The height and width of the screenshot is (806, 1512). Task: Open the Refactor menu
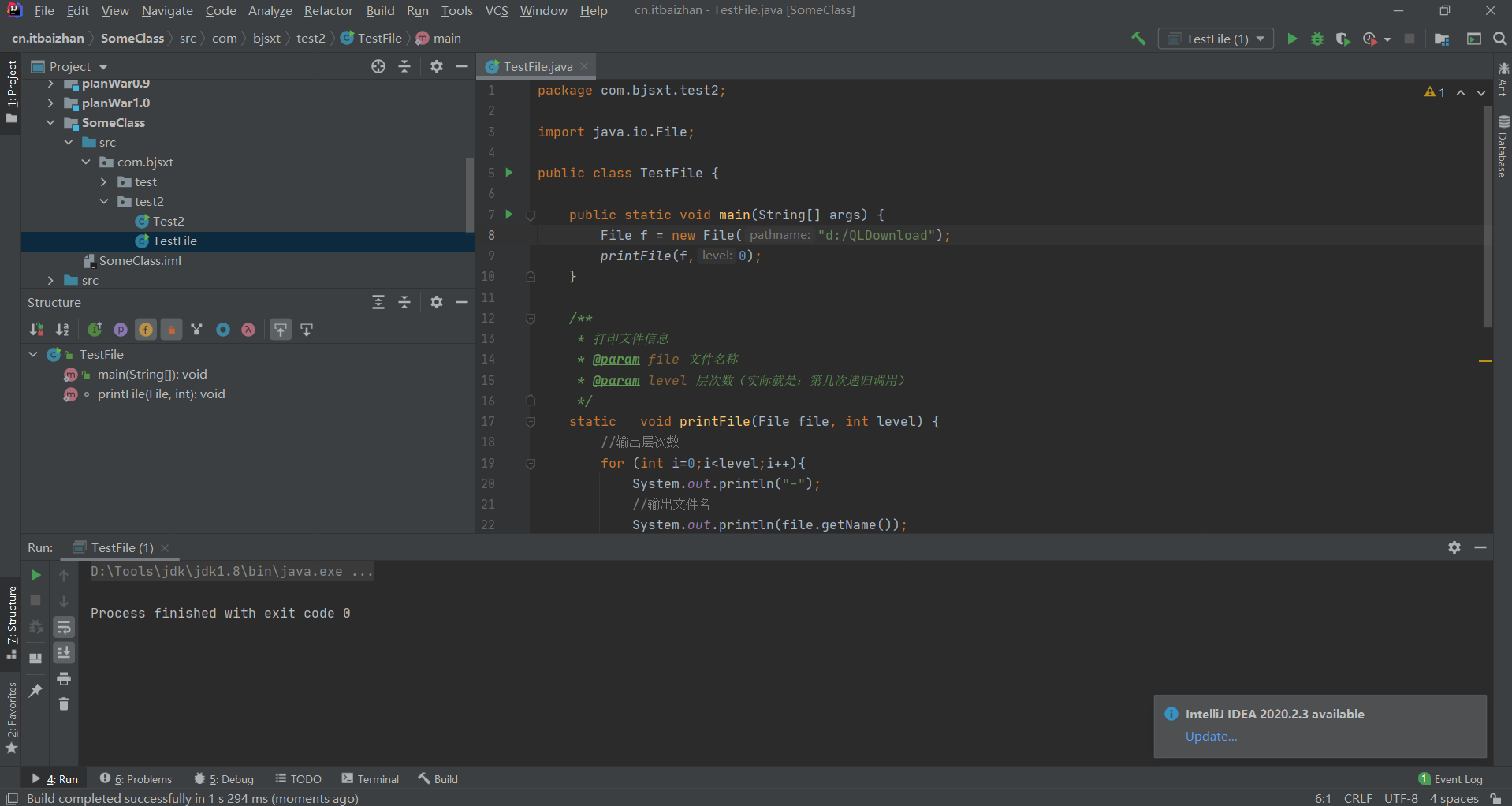pyautogui.click(x=329, y=10)
